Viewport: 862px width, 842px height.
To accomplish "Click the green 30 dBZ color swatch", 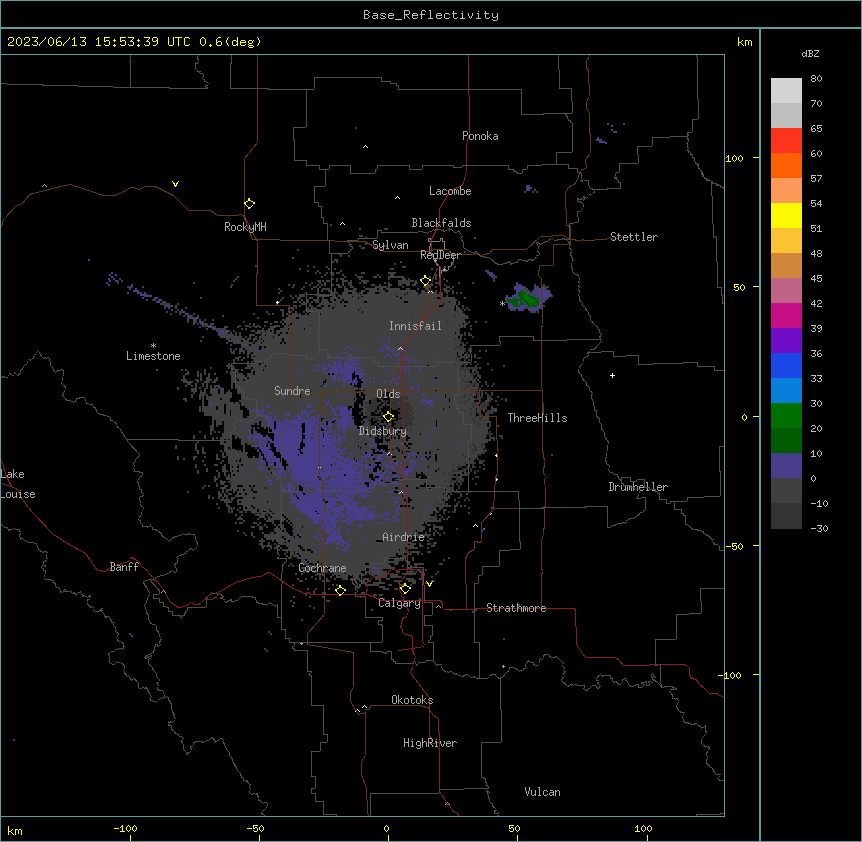I will click(786, 416).
